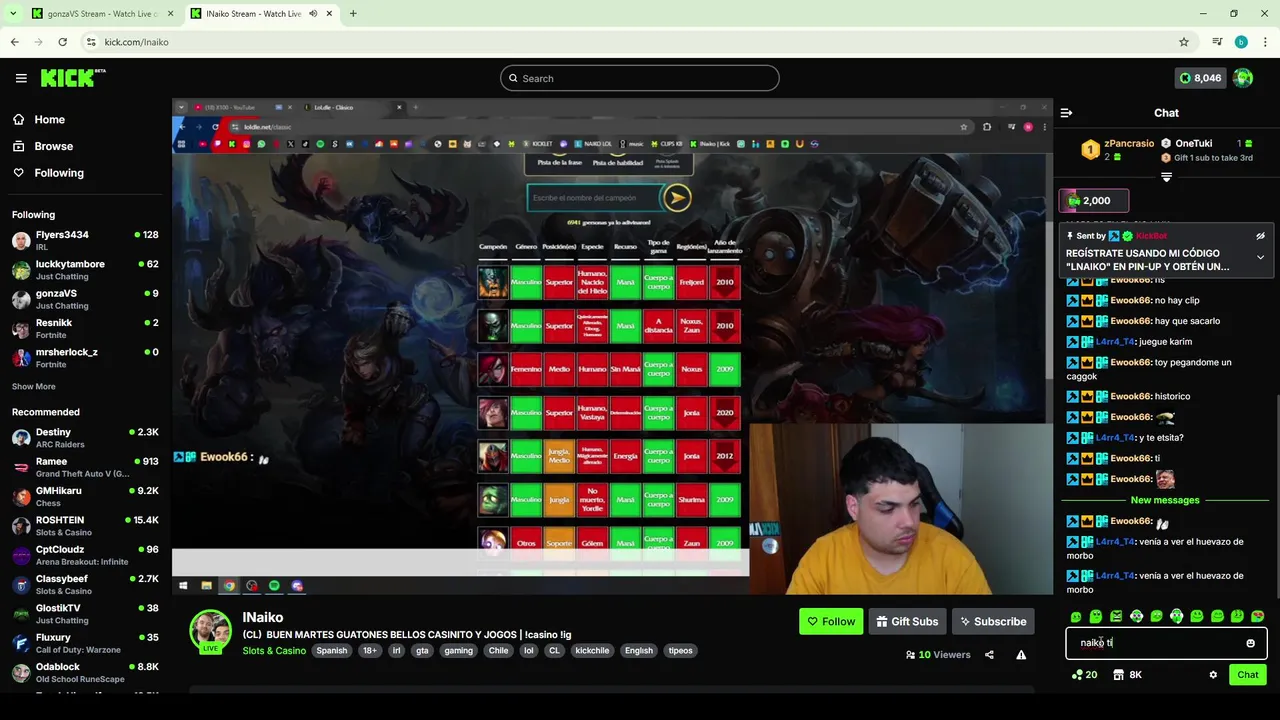Screen dimensions: 1280x720
Task: Open a new browser tab
Action: 353,14
